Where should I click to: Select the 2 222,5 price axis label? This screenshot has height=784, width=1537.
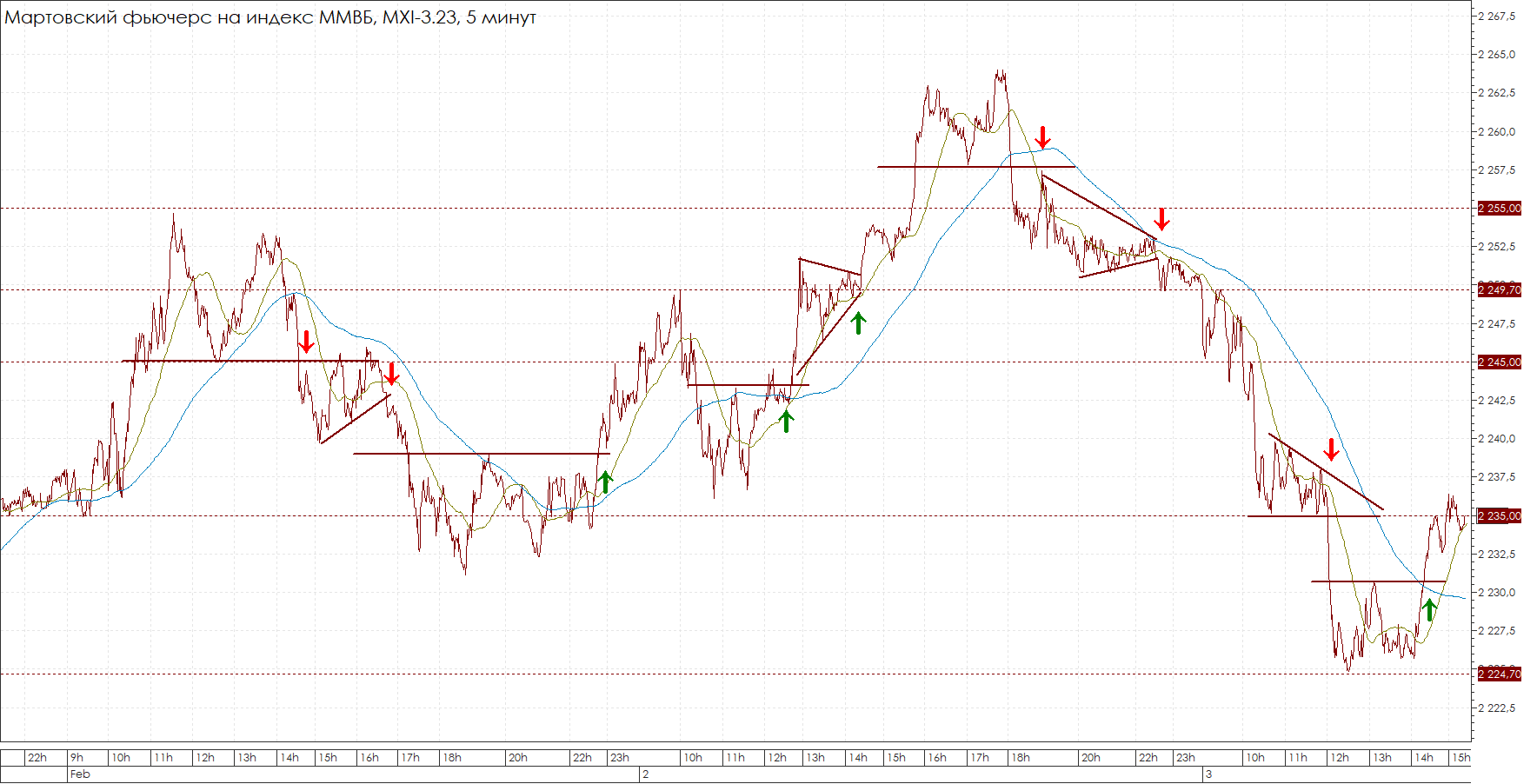1496,708
